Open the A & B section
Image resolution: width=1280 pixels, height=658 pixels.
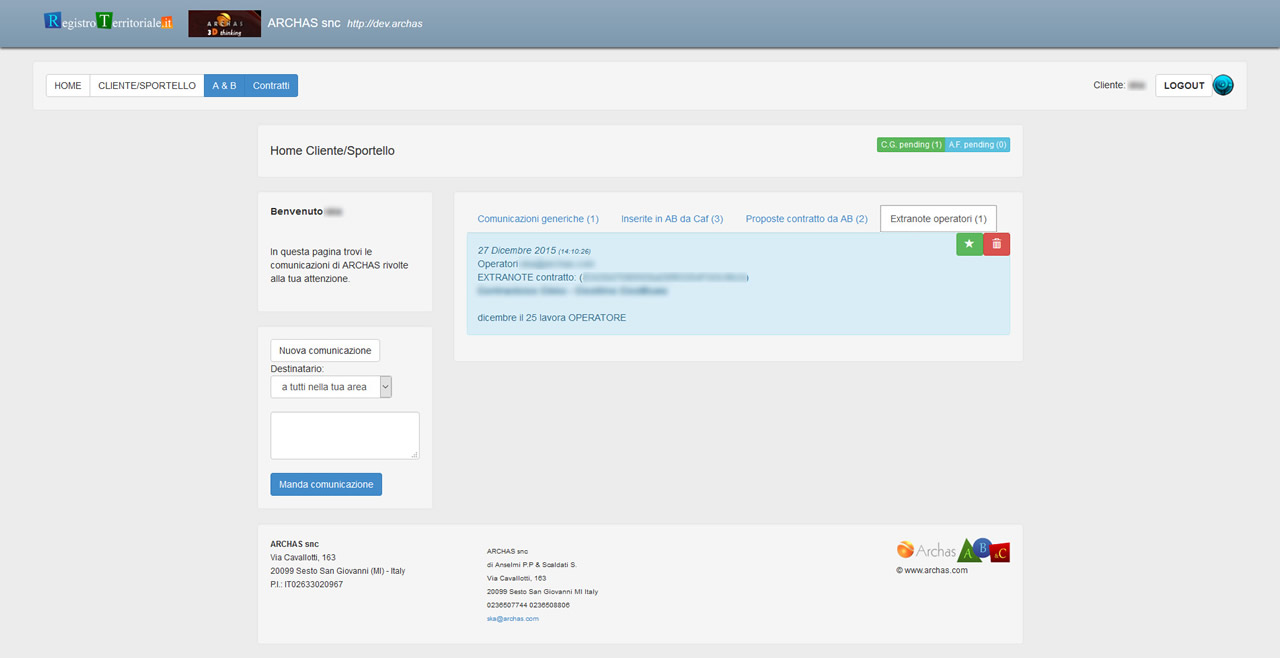224,86
